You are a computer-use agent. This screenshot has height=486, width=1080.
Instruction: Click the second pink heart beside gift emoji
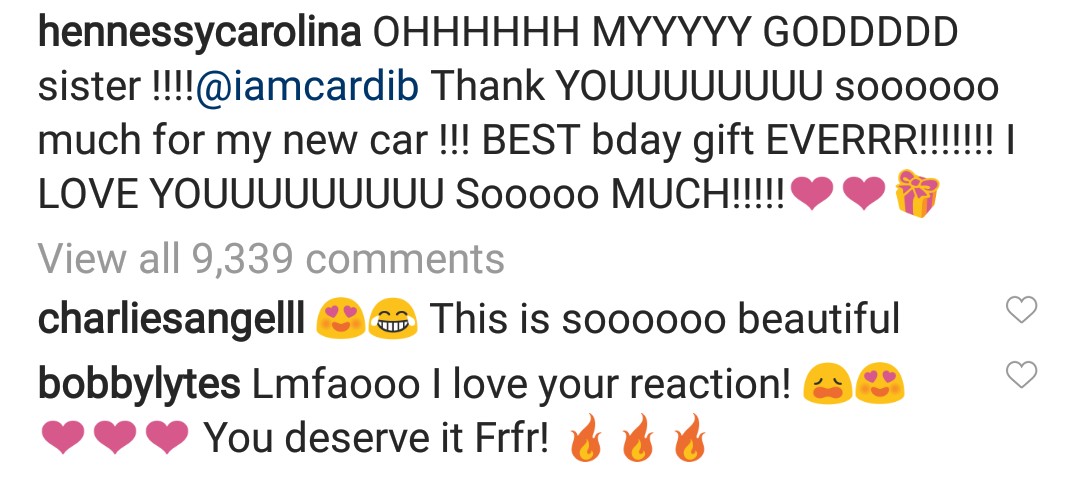coord(864,194)
